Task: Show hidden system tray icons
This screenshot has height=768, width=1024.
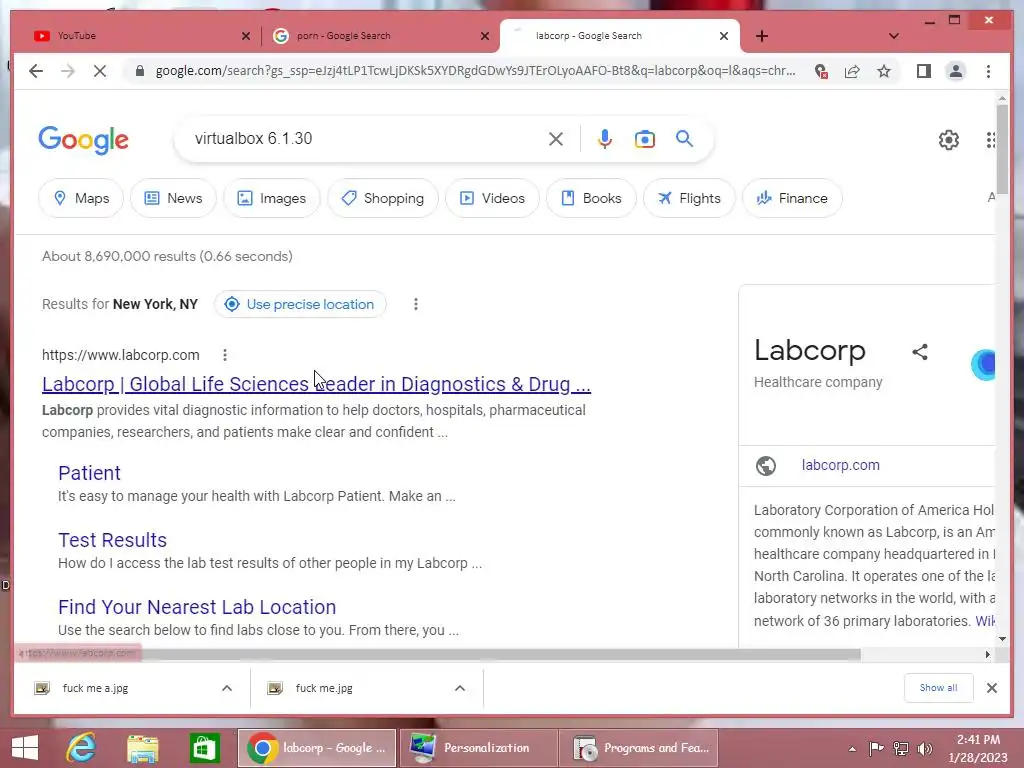Action: point(852,749)
